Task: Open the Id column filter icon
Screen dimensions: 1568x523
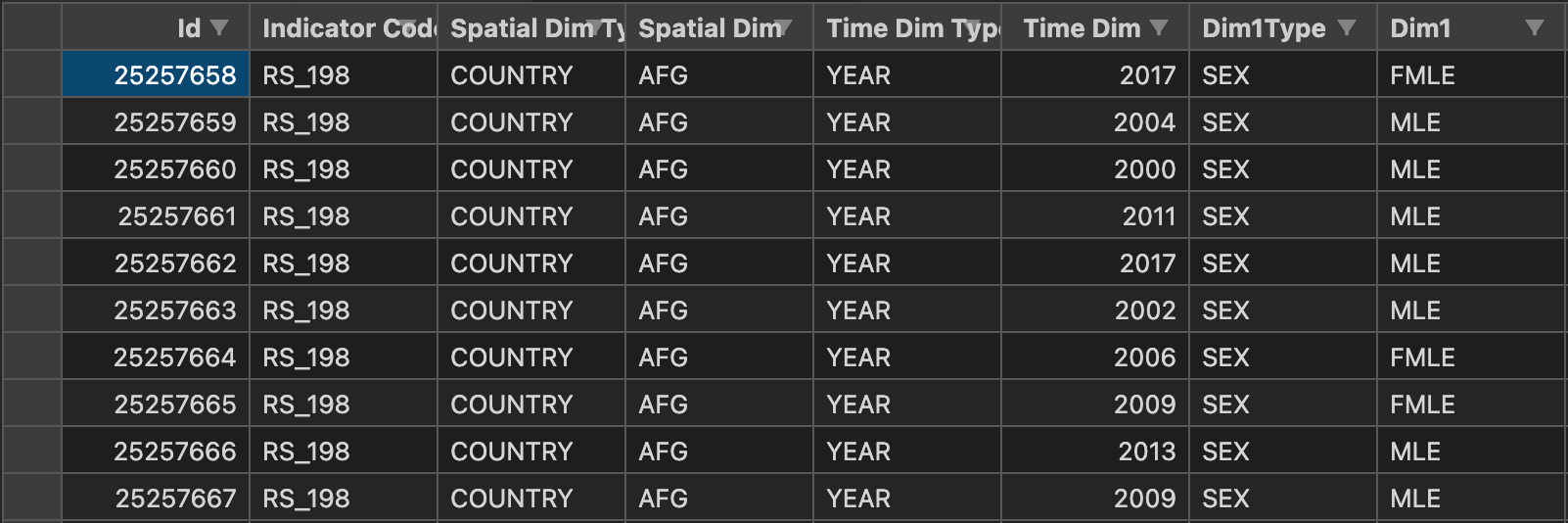Action: tap(219, 27)
